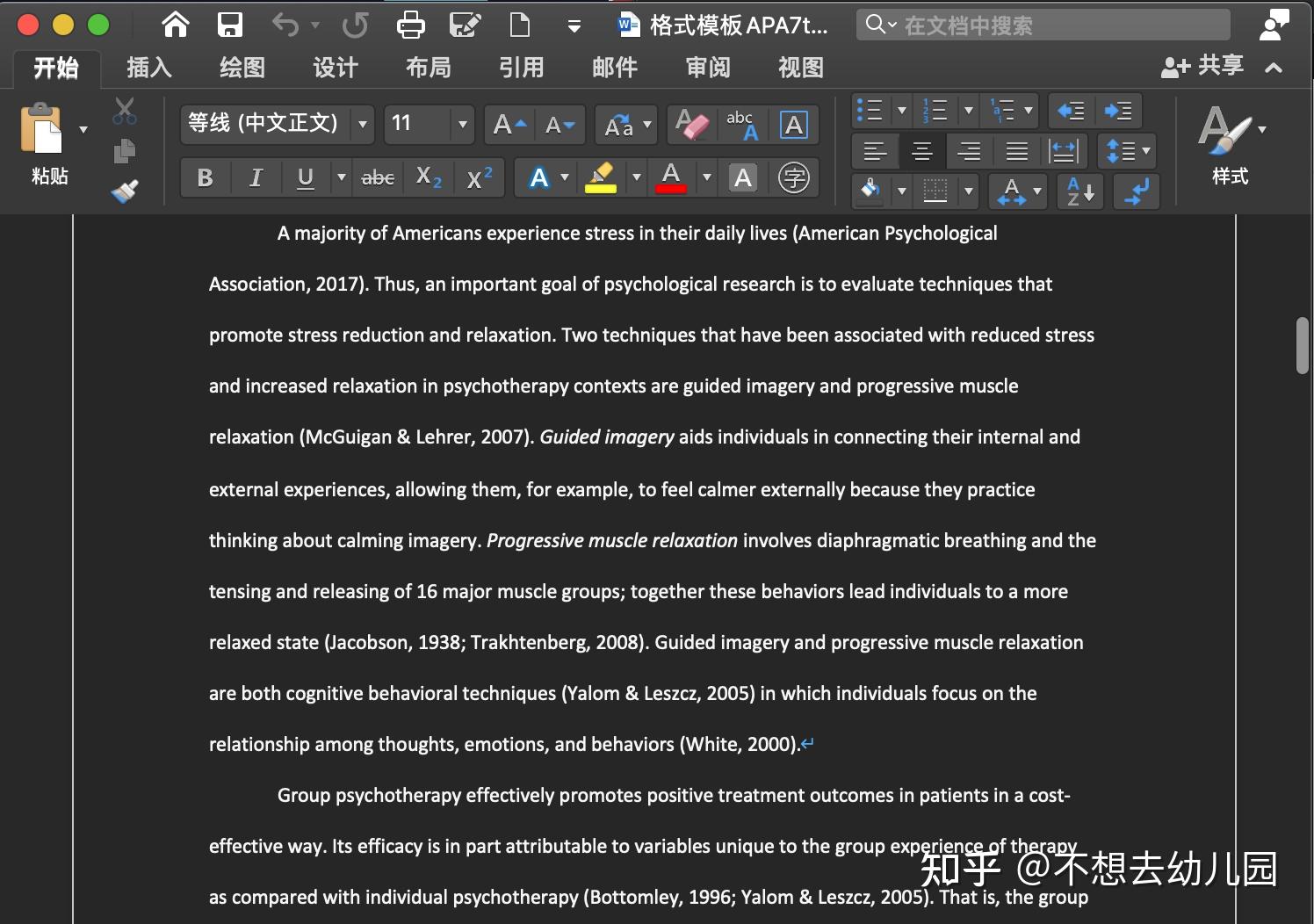Click the vertical scrollbar thumb
Screen dimensions: 1314x924
pos(1302,345)
